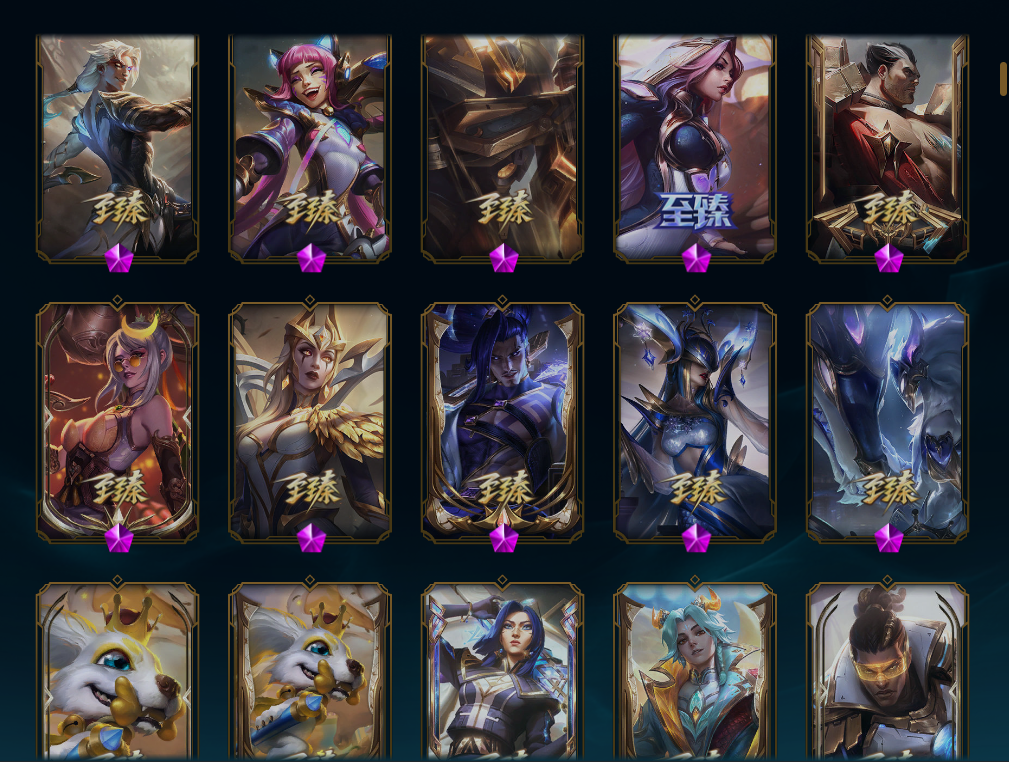
Task: Open the golden-winged crowned blonde woman card
Action: tap(310, 422)
